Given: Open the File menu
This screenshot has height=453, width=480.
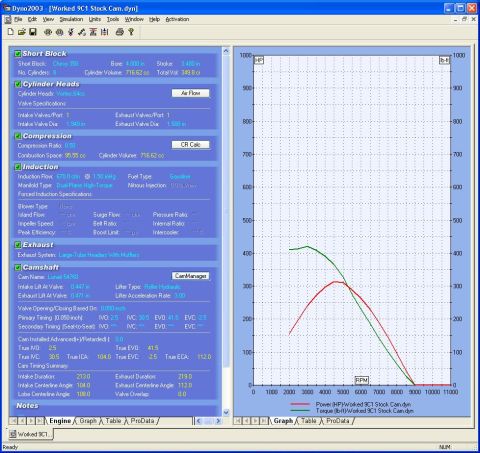Looking at the screenshot, I should (18, 19).
